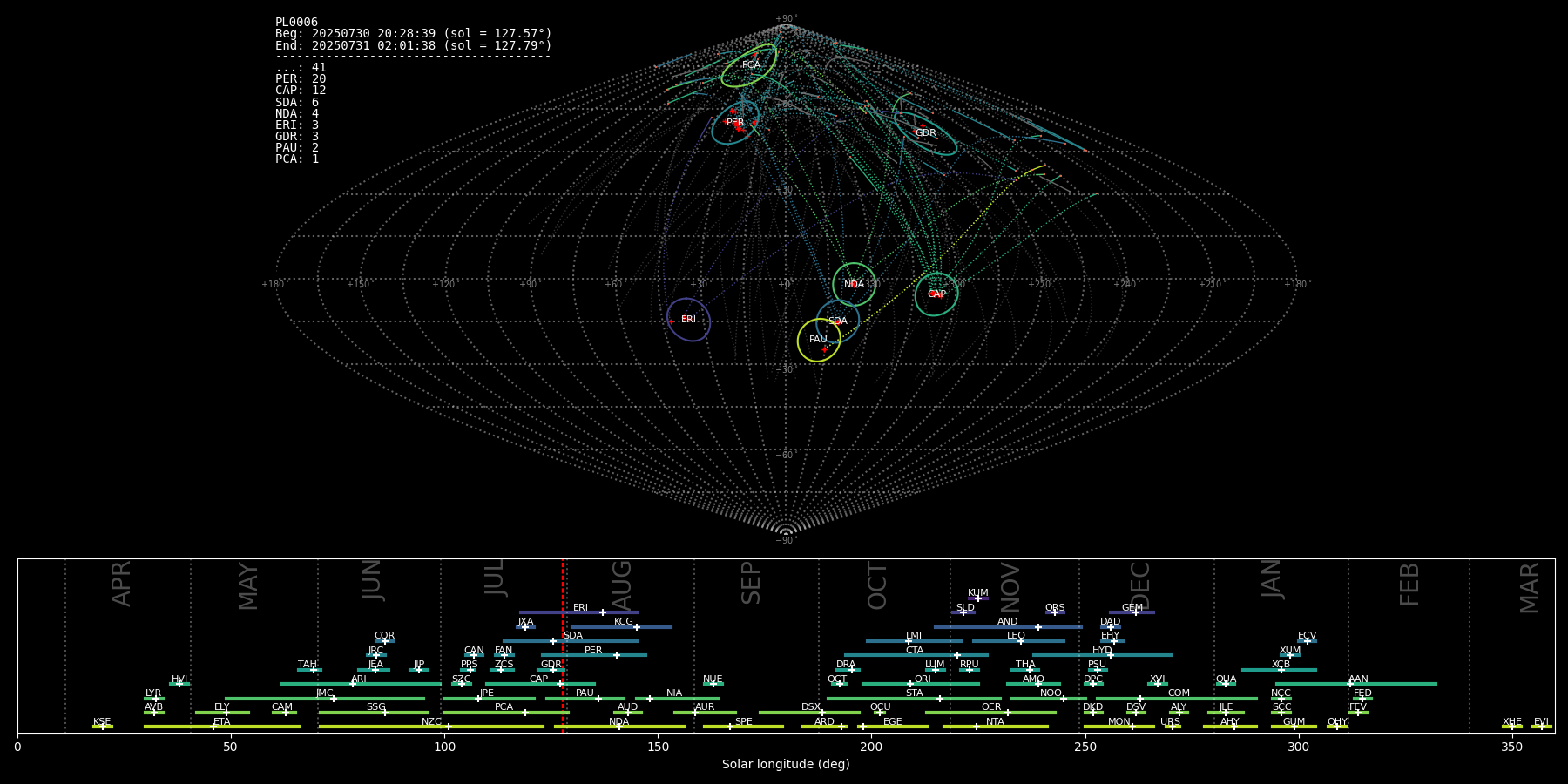Click the CAP shower bar in timeline
Screen dimensions: 1568x784
point(540,684)
